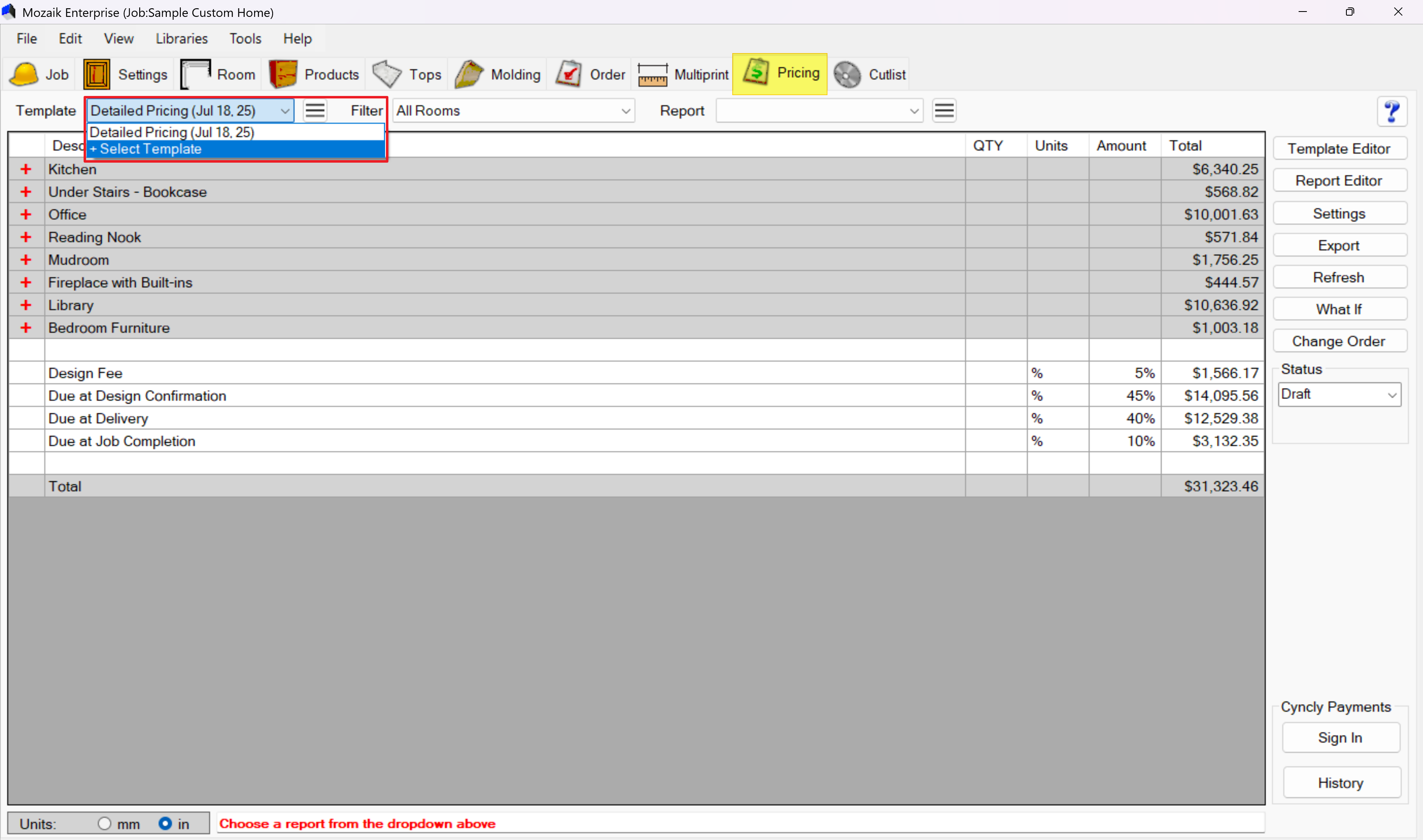Open the Products cabinet icon
Image resolution: width=1423 pixels, height=840 pixels.
(x=283, y=74)
